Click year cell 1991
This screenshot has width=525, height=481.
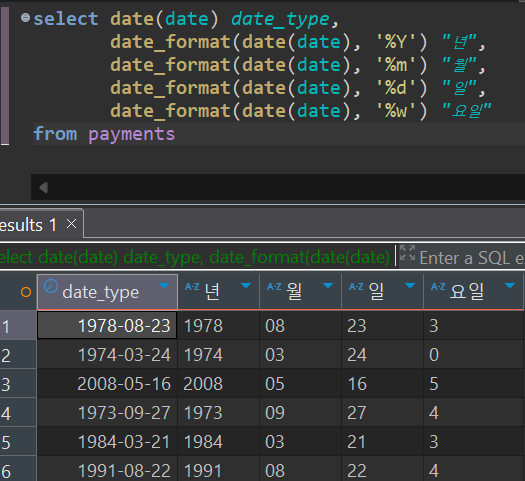point(219,469)
